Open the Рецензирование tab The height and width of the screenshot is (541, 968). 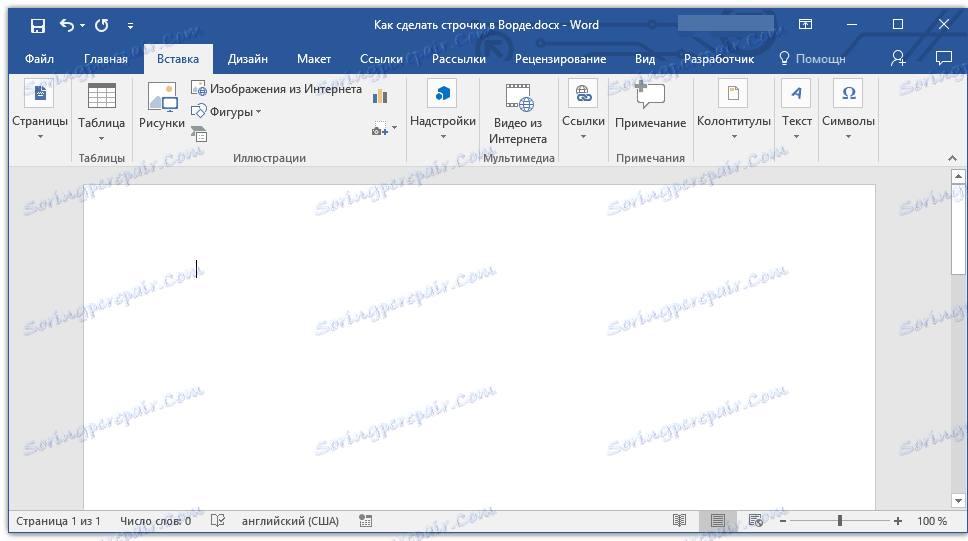pos(561,59)
